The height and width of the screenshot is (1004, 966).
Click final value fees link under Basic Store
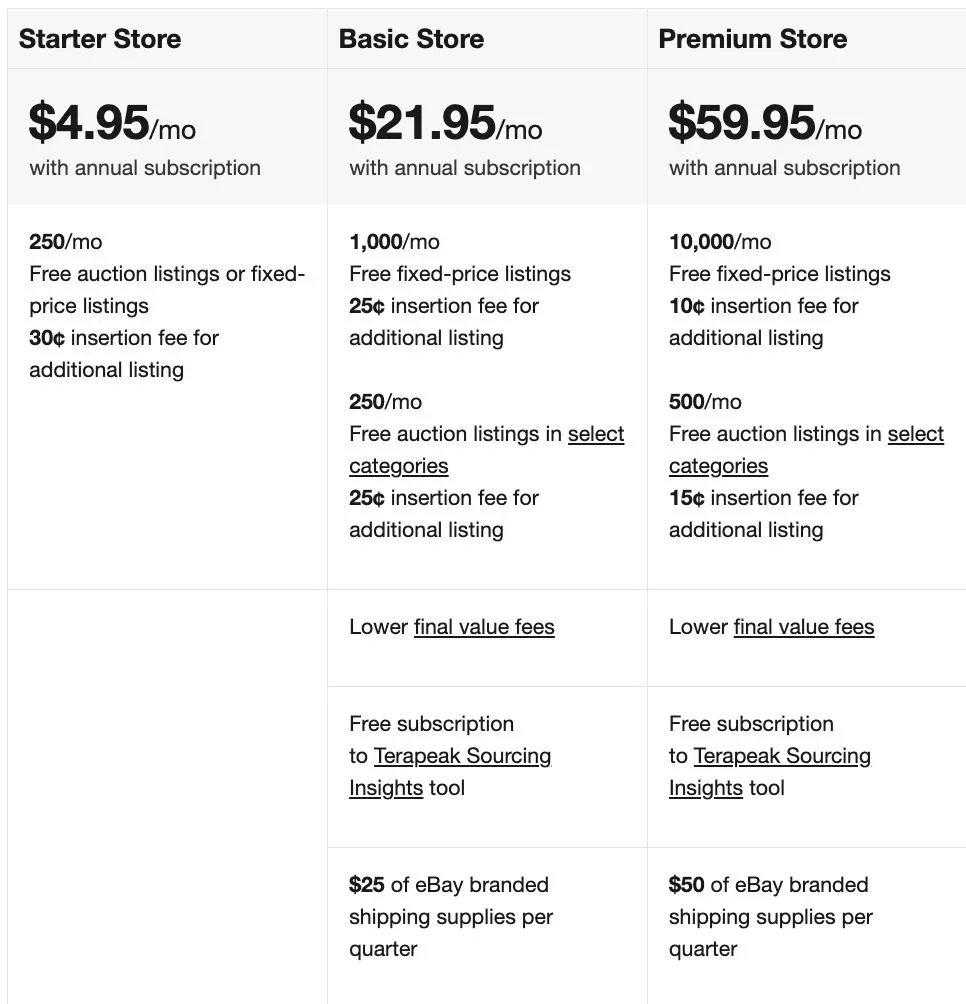[484, 627]
